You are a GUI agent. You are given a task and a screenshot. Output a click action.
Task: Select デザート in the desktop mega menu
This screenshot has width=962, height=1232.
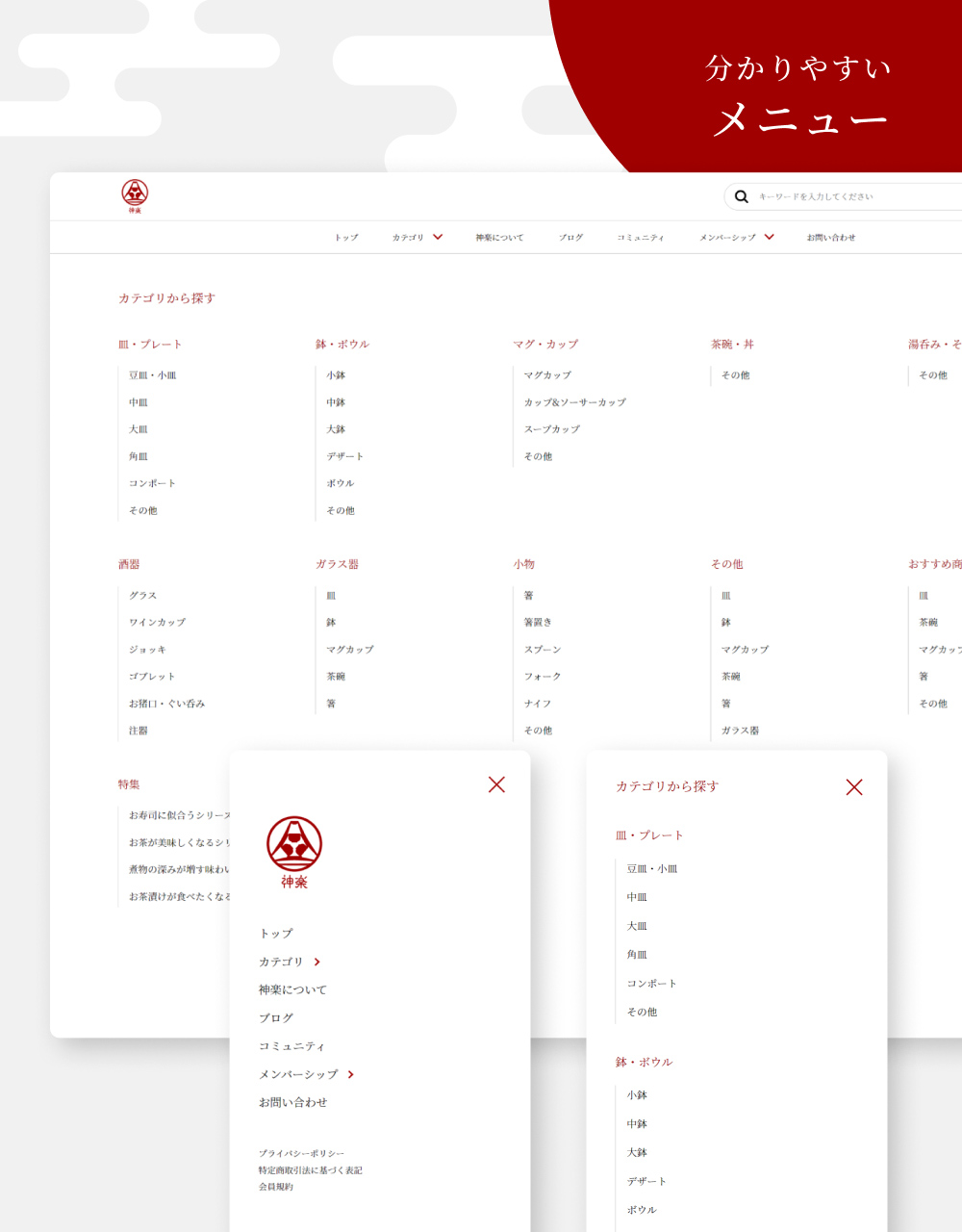345,456
